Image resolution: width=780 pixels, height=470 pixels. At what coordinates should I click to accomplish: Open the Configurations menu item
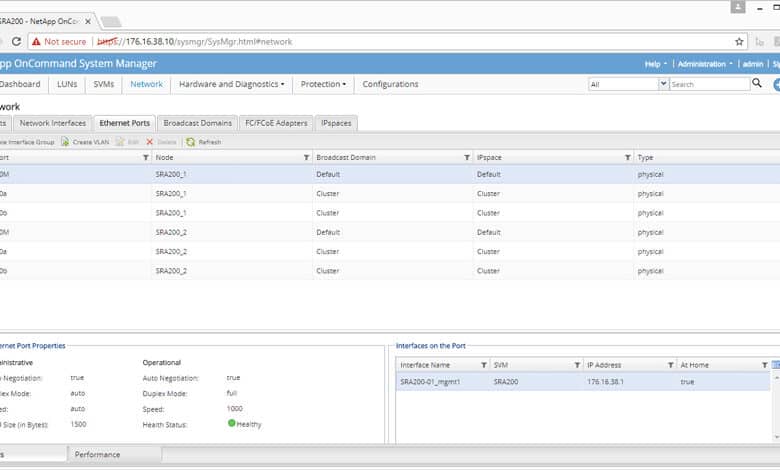coord(390,84)
